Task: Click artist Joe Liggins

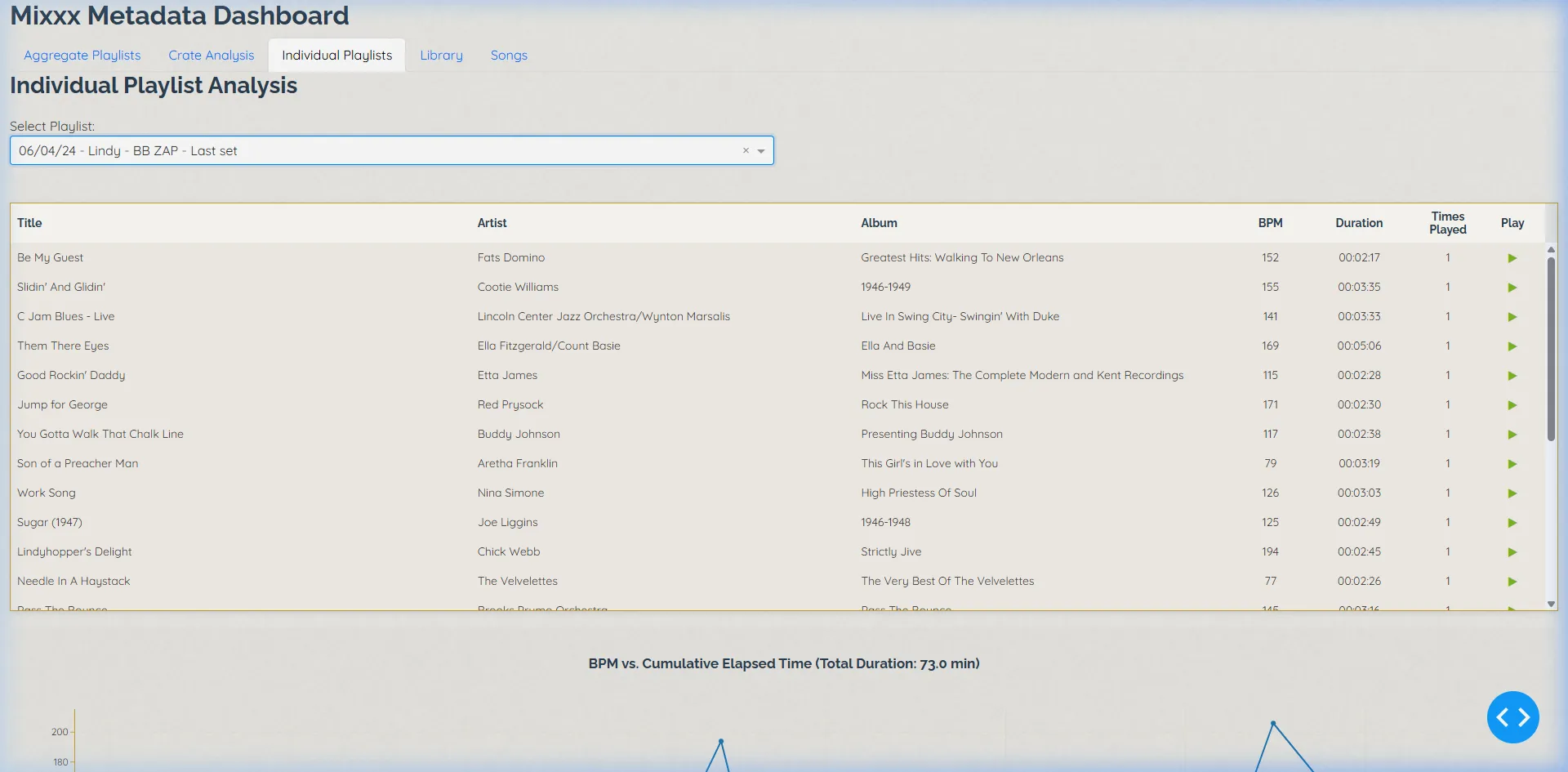Action: point(508,522)
